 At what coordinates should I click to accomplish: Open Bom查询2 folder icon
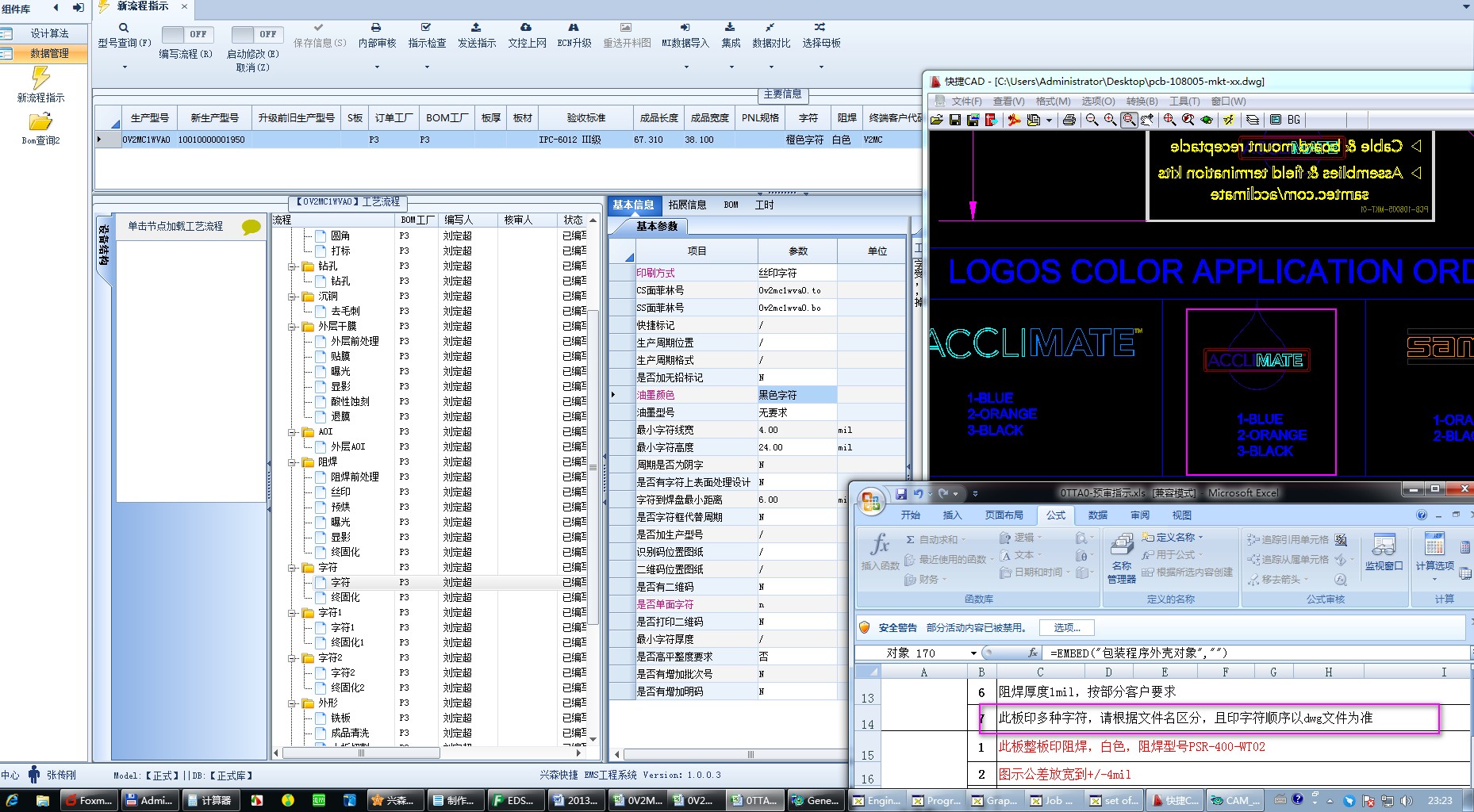pyautogui.click(x=40, y=121)
